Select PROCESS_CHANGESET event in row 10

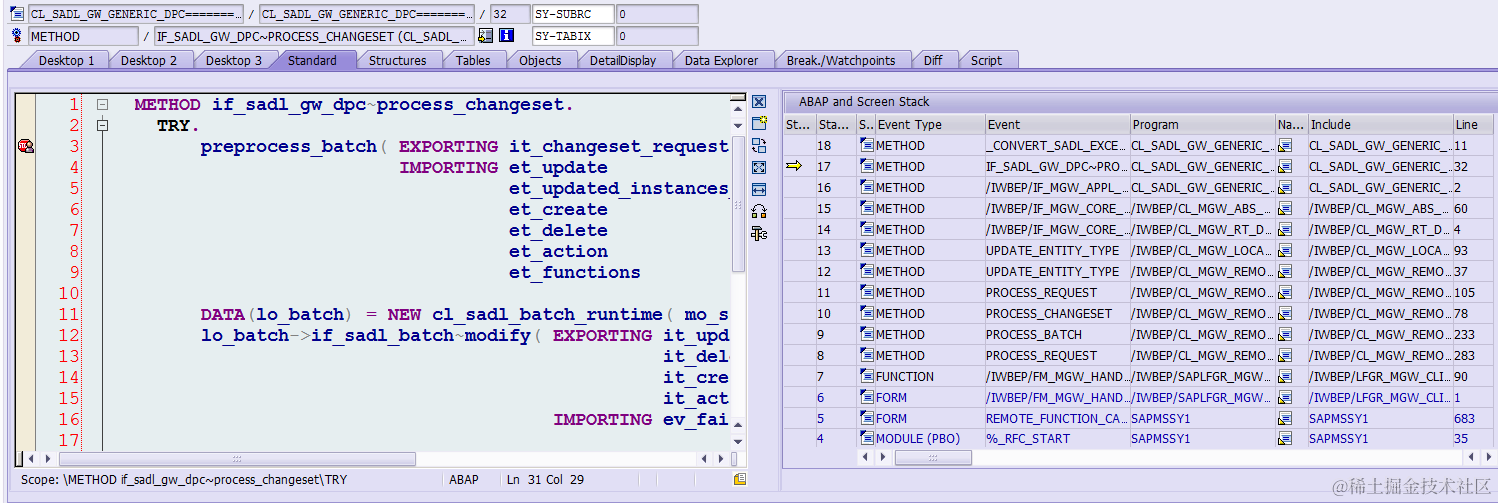1057,314
